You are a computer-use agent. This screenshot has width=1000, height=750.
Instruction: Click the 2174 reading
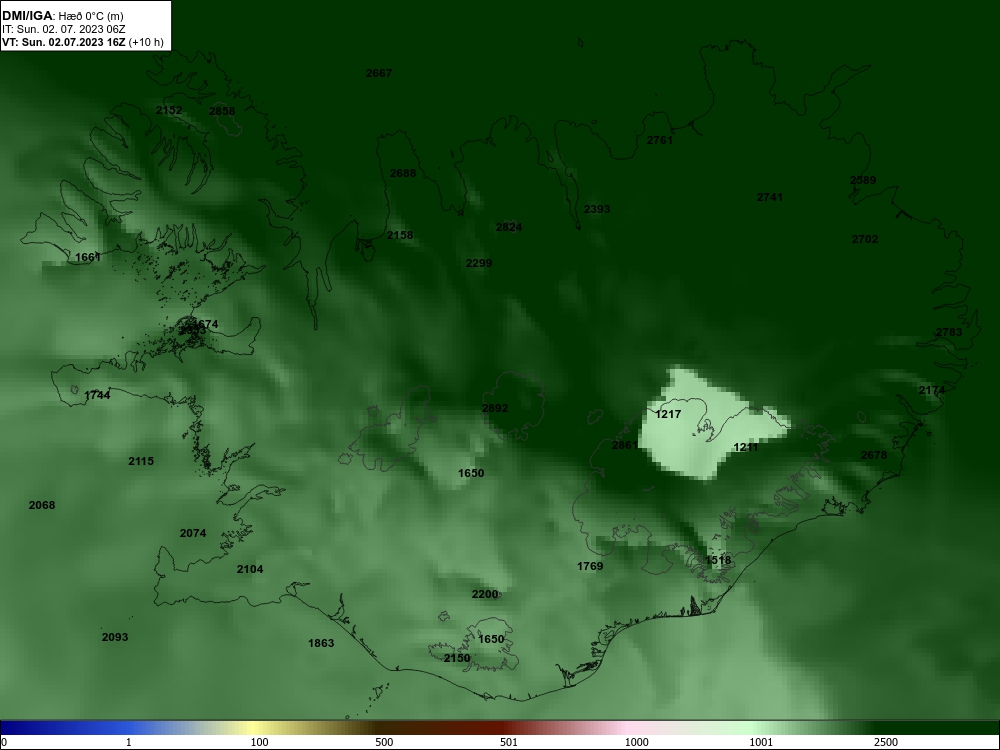932,390
